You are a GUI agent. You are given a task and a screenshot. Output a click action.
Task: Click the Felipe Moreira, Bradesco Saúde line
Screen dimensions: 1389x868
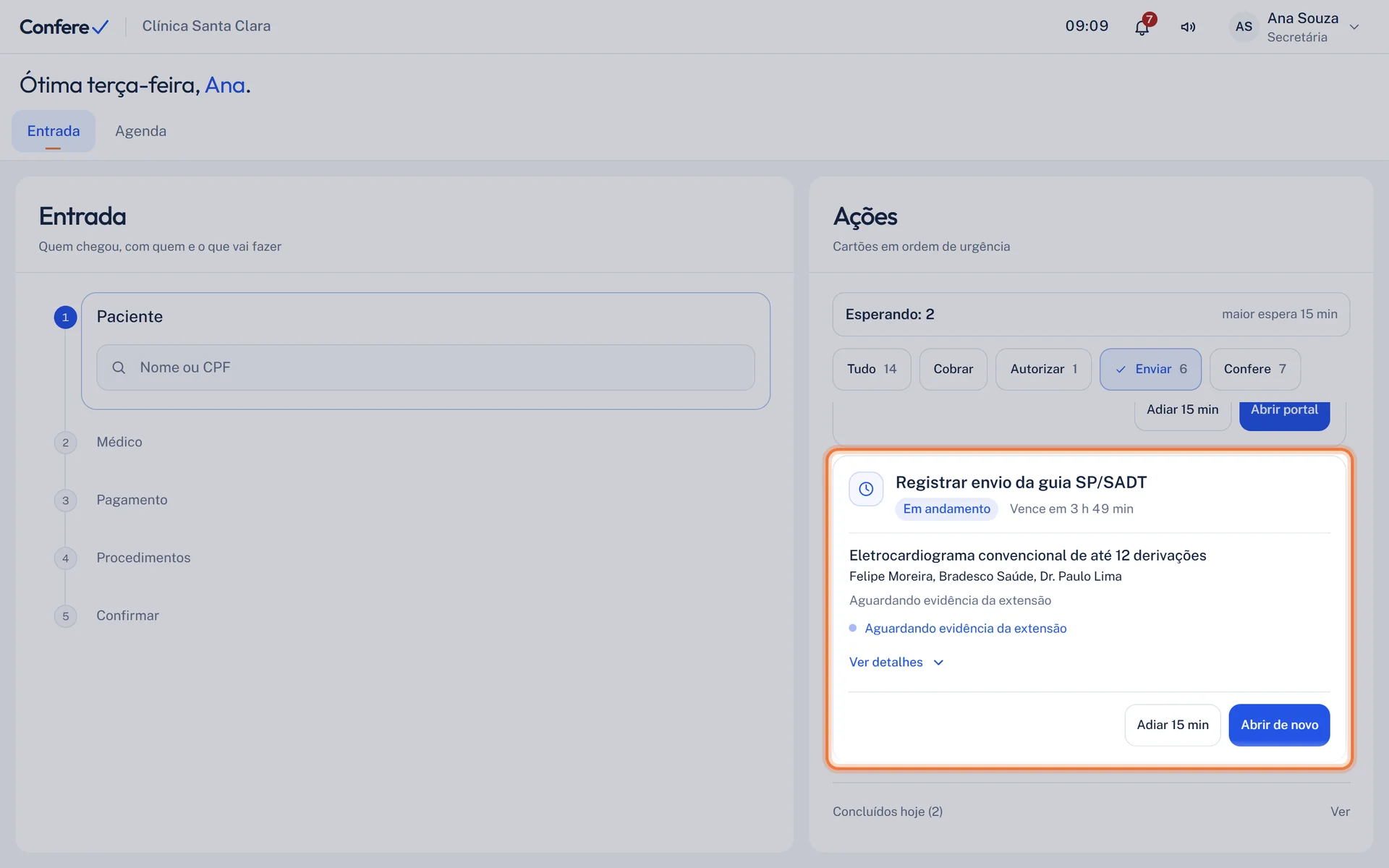tap(985, 576)
